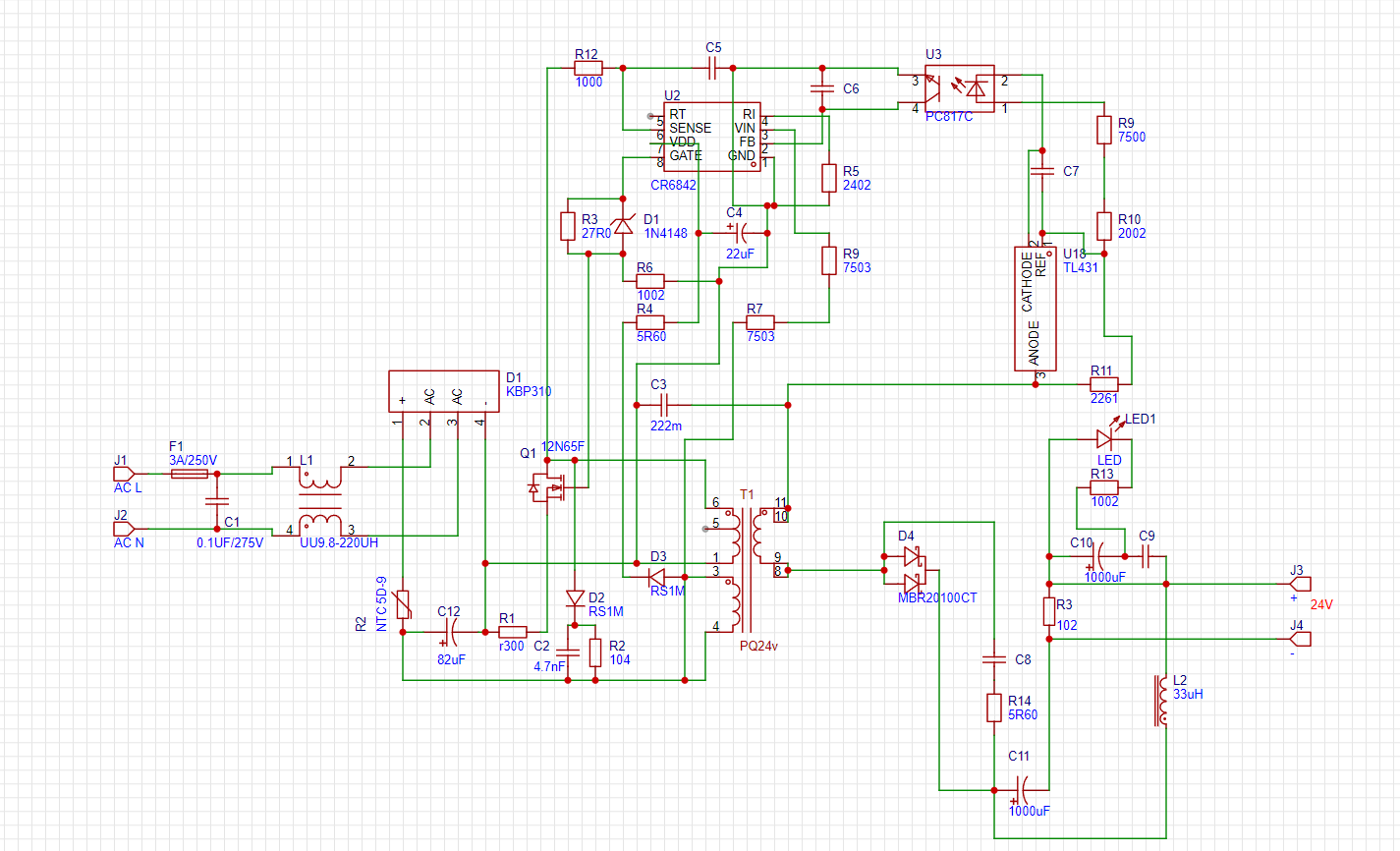1400x851 pixels.
Task: Click the 3A/250V fuse rating text
Action: click(193, 460)
